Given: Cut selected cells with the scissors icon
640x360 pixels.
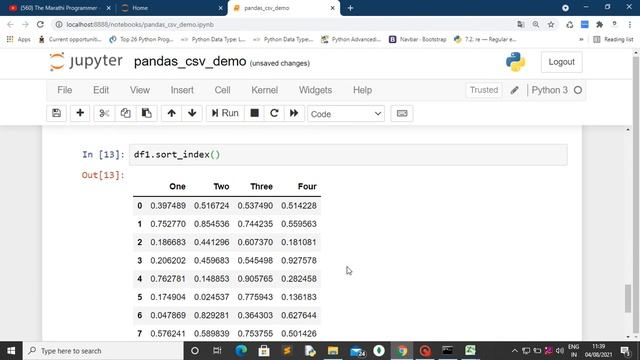Looking at the screenshot, I should pyautogui.click(x=104, y=113).
